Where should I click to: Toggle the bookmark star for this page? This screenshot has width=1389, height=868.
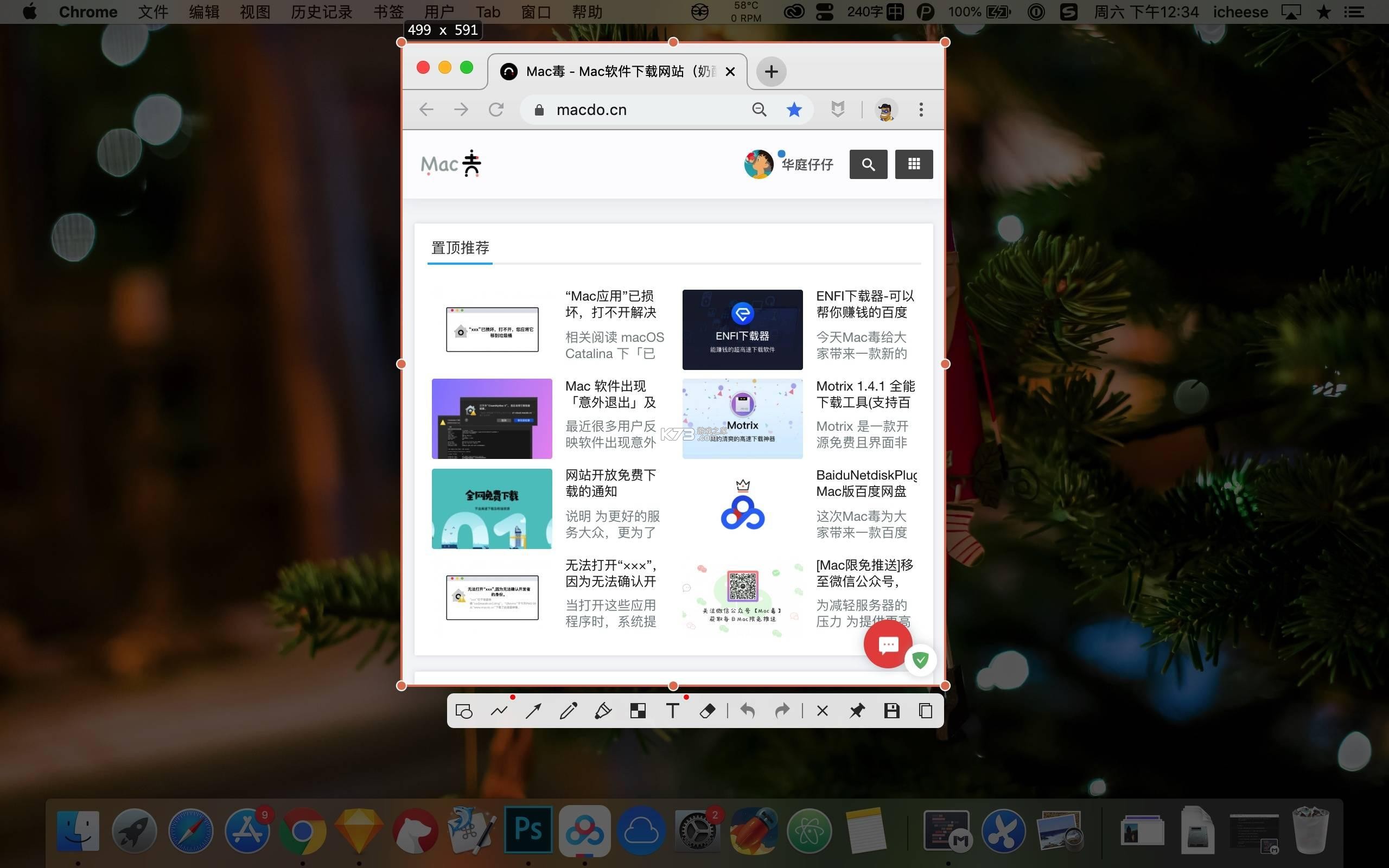pos(794,109)
